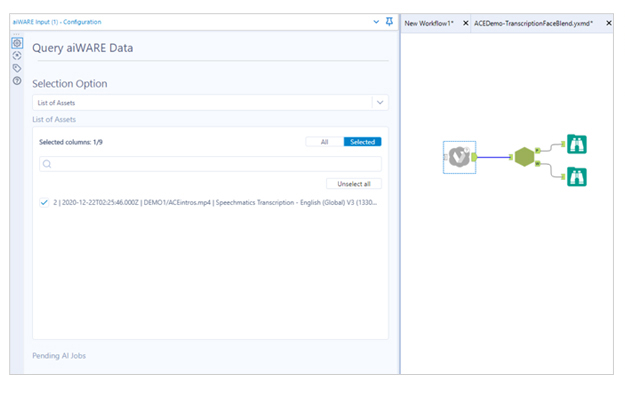Expand the Configuration window options chevron
Screen dimensions: 625x395
[x=376, y=22]
